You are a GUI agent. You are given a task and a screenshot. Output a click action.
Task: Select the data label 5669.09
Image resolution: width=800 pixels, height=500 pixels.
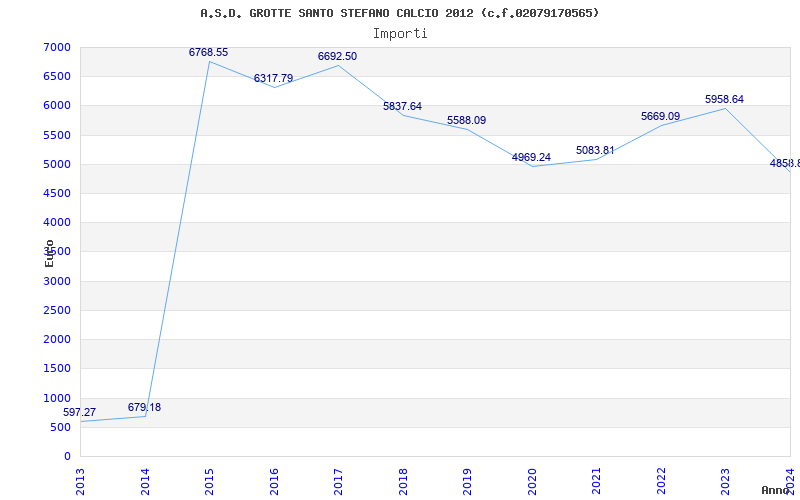tap(660, 116)
